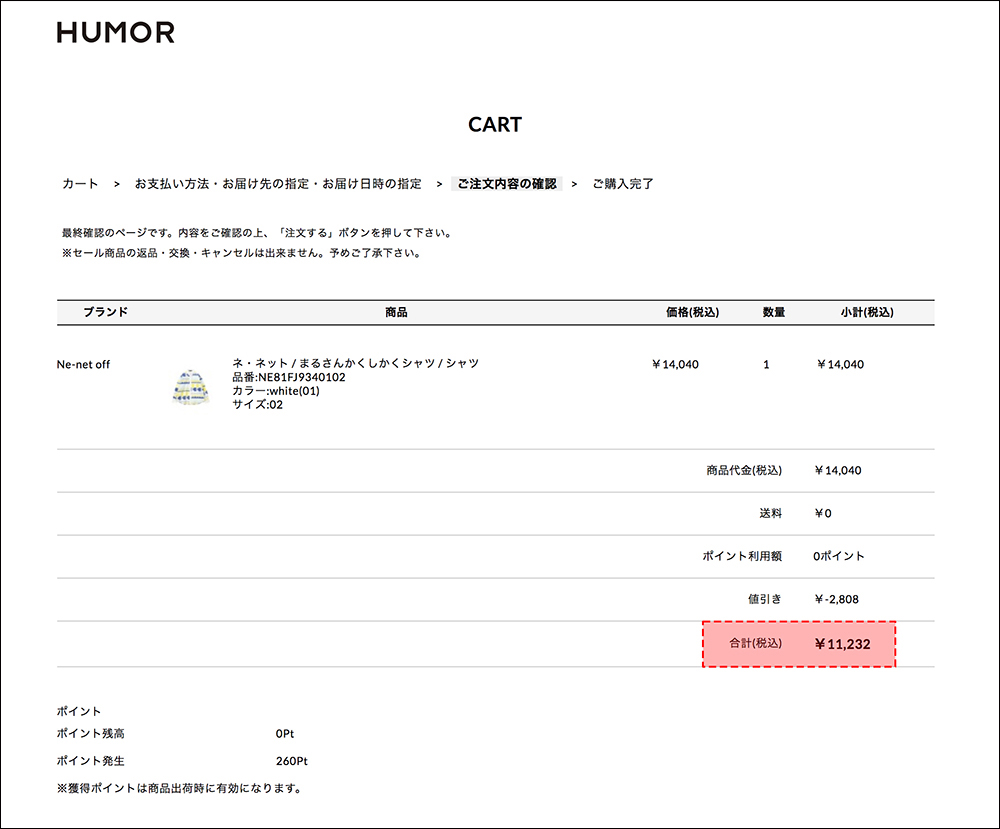Go back to the カート step

click(80, 184)
